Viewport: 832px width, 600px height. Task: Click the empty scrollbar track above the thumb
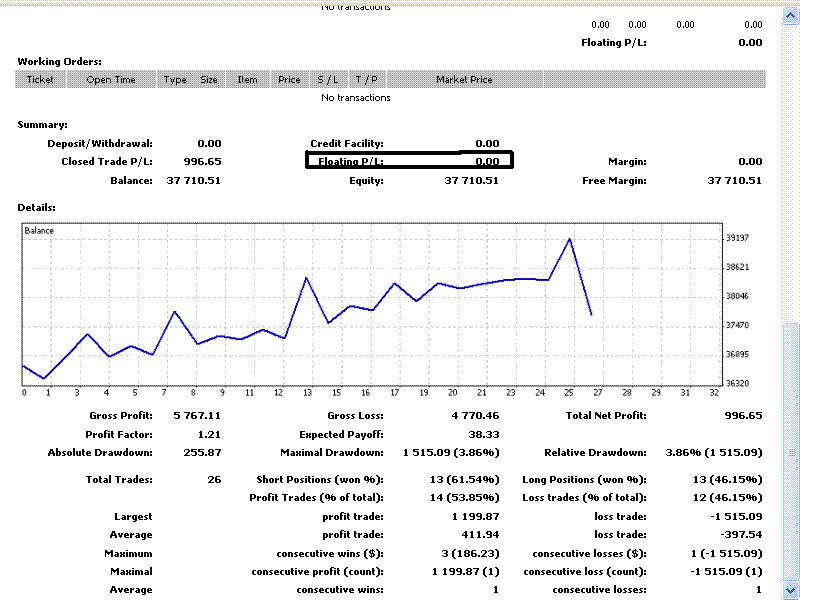791,170
